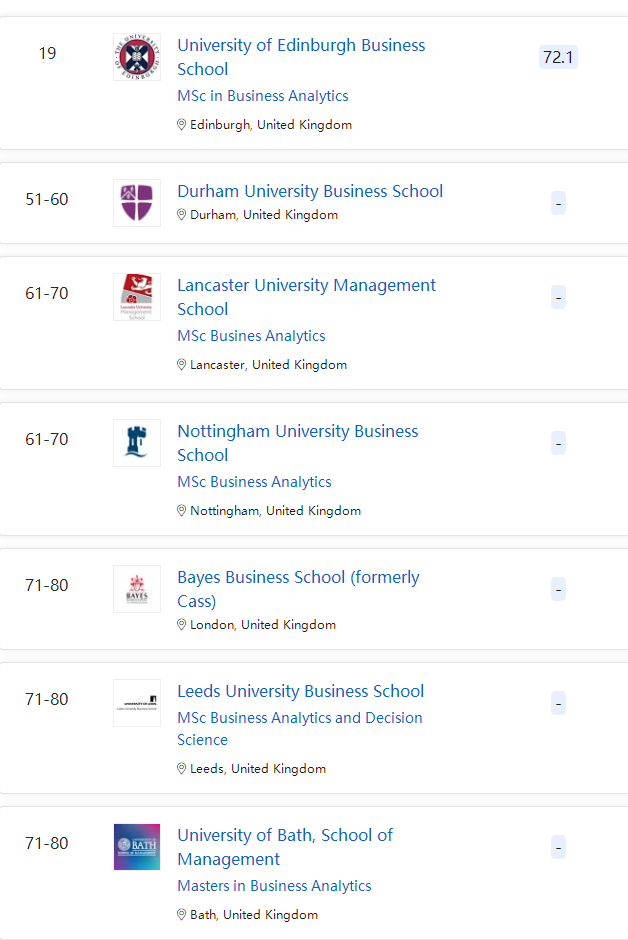The width and height of the screenshot is (628, 940).
Task: Click the Leeds University Business School logo
Action: click(137, 703)
